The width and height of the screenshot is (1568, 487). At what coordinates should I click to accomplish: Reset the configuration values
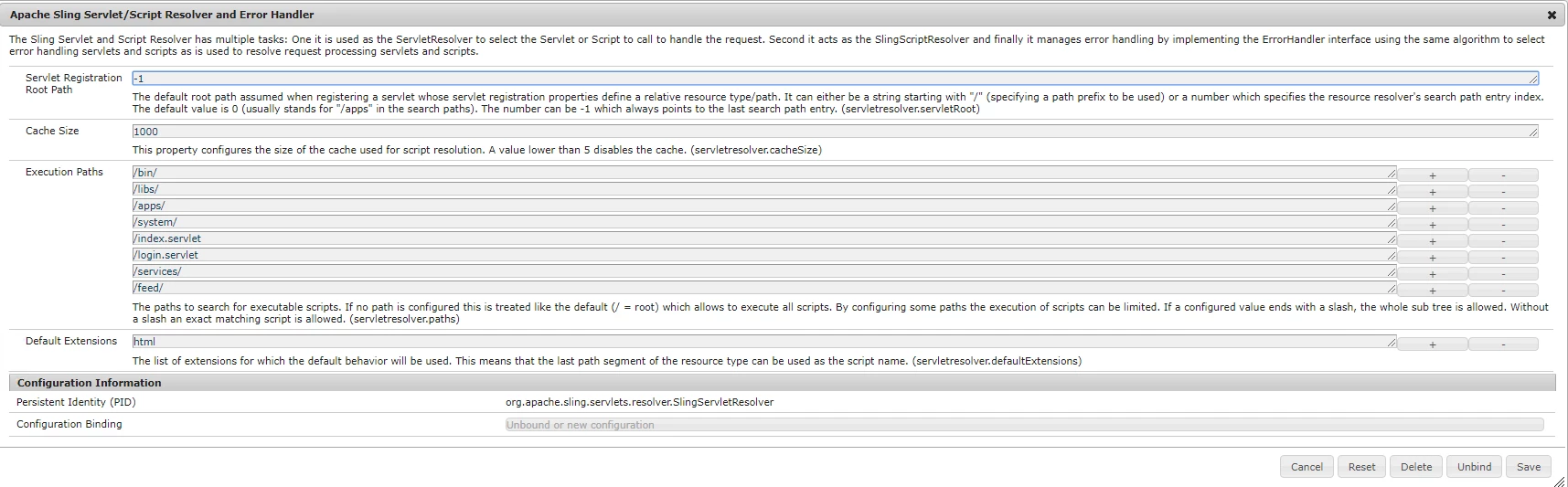click(1361, 466)
